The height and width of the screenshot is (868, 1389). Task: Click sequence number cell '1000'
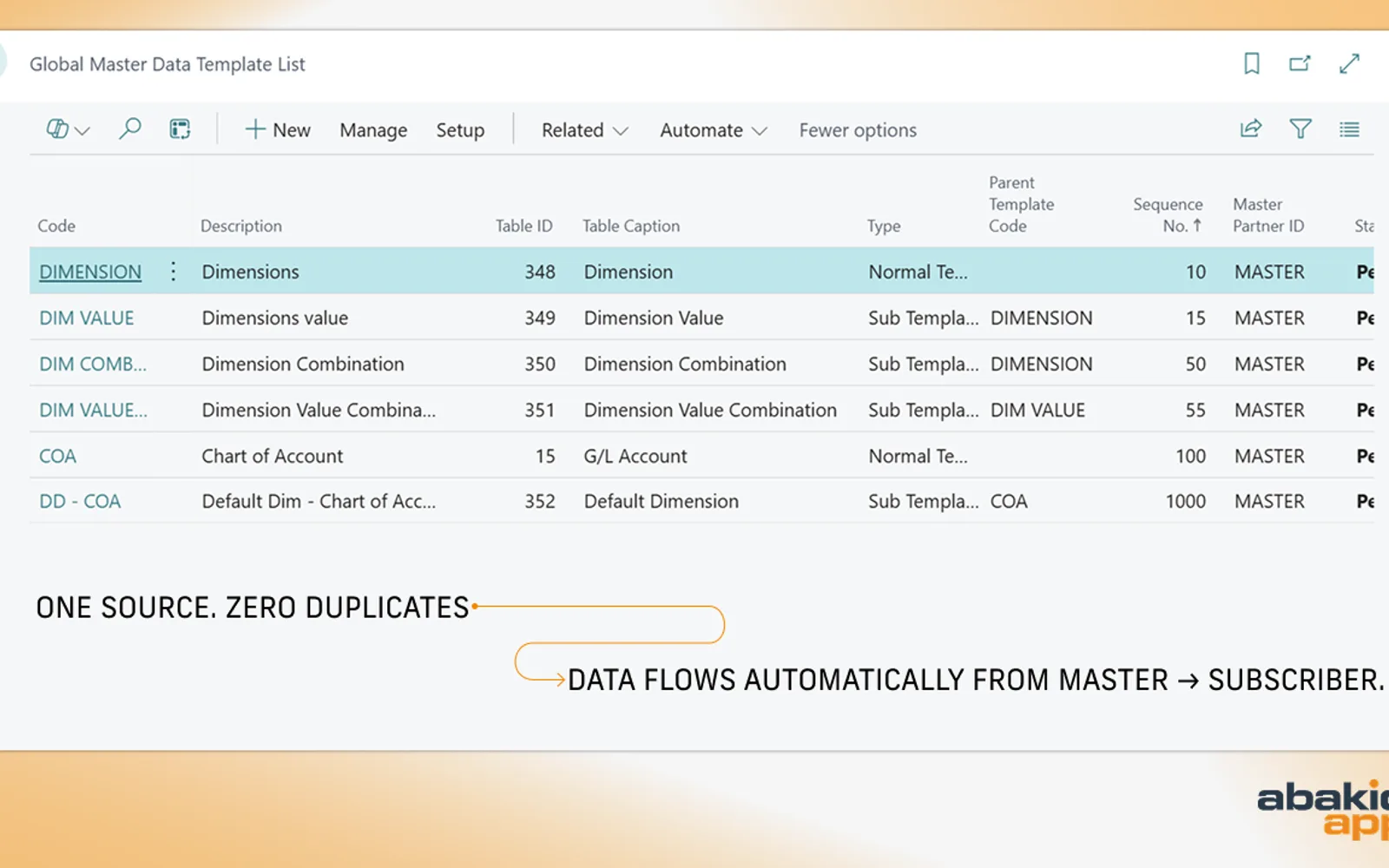(1185, 501)
